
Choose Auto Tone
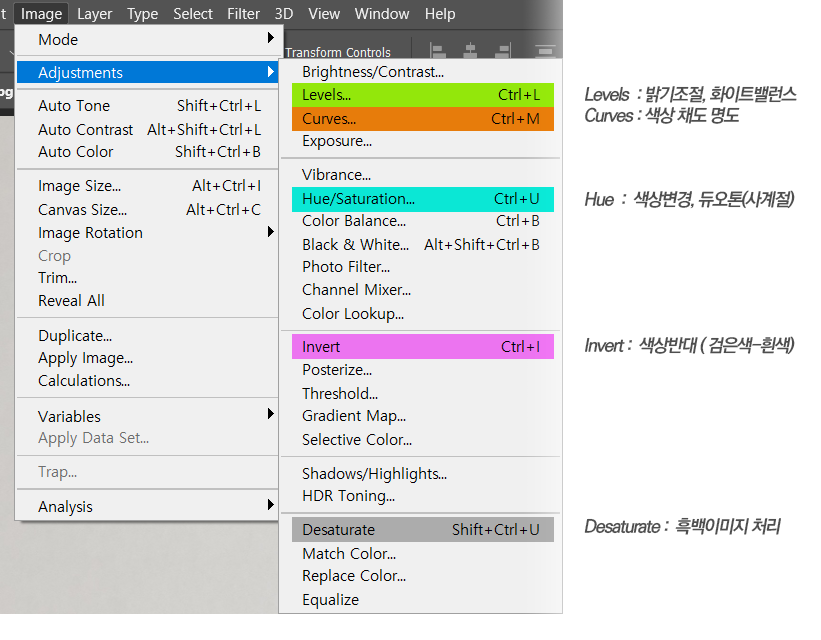148,106
